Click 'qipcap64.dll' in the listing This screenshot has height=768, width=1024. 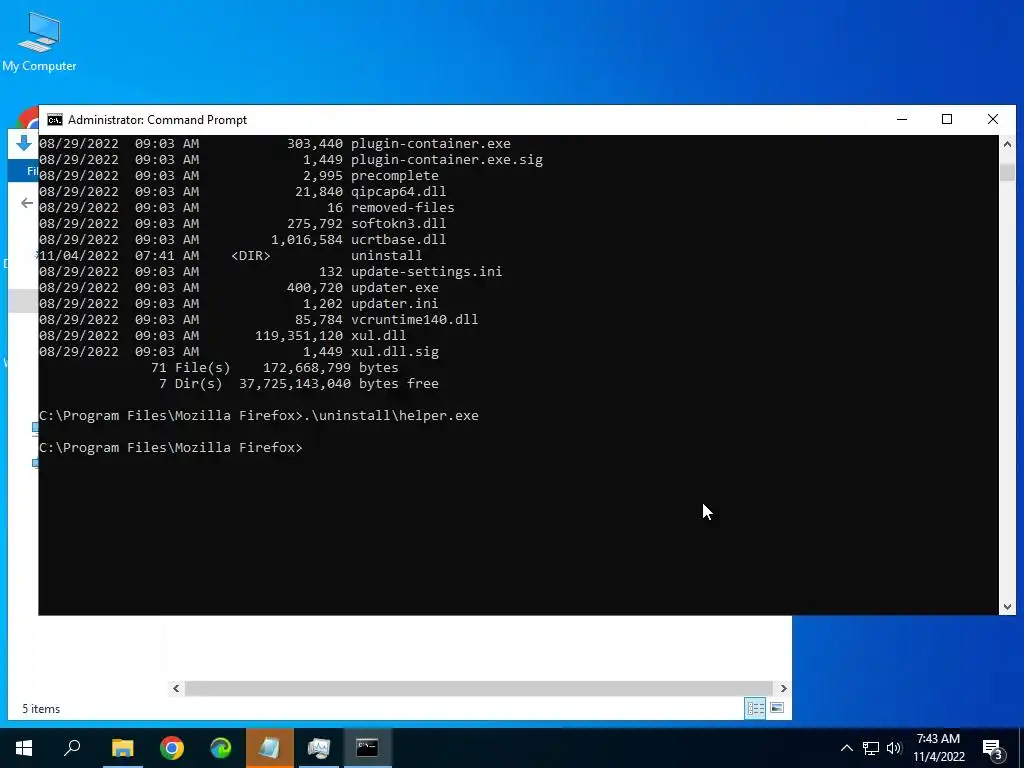[398, 192]
